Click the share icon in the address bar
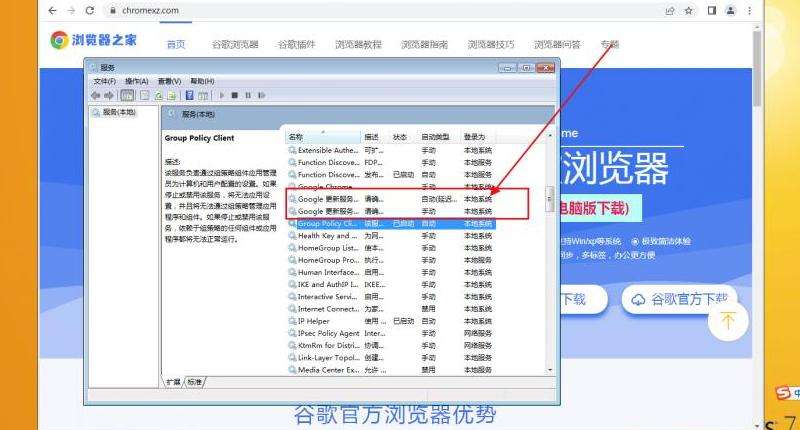The height and width of the screenshot is (430, 800). tap(670, 10)
